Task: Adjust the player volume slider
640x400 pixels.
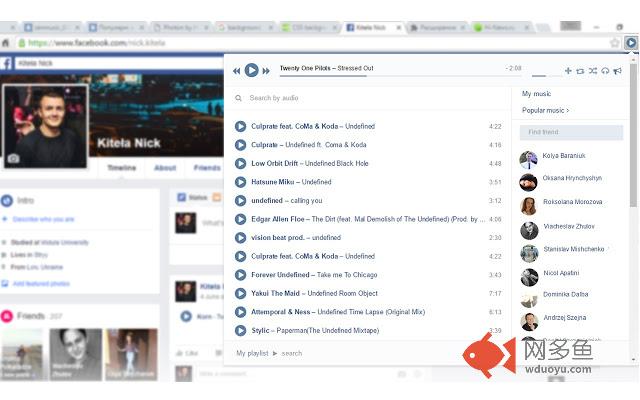Action: click(x=546, y=76)
